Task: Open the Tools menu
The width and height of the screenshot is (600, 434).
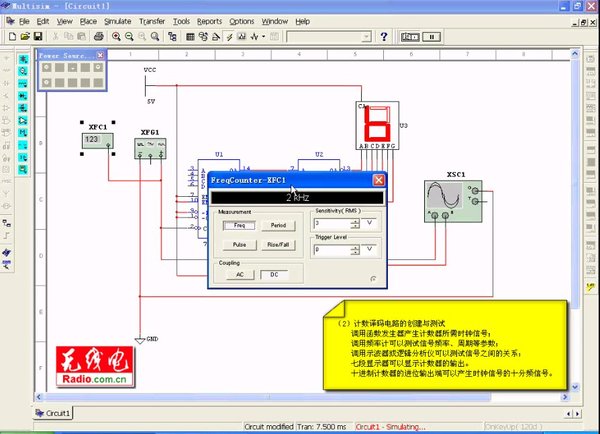Action: pos(181,21)
